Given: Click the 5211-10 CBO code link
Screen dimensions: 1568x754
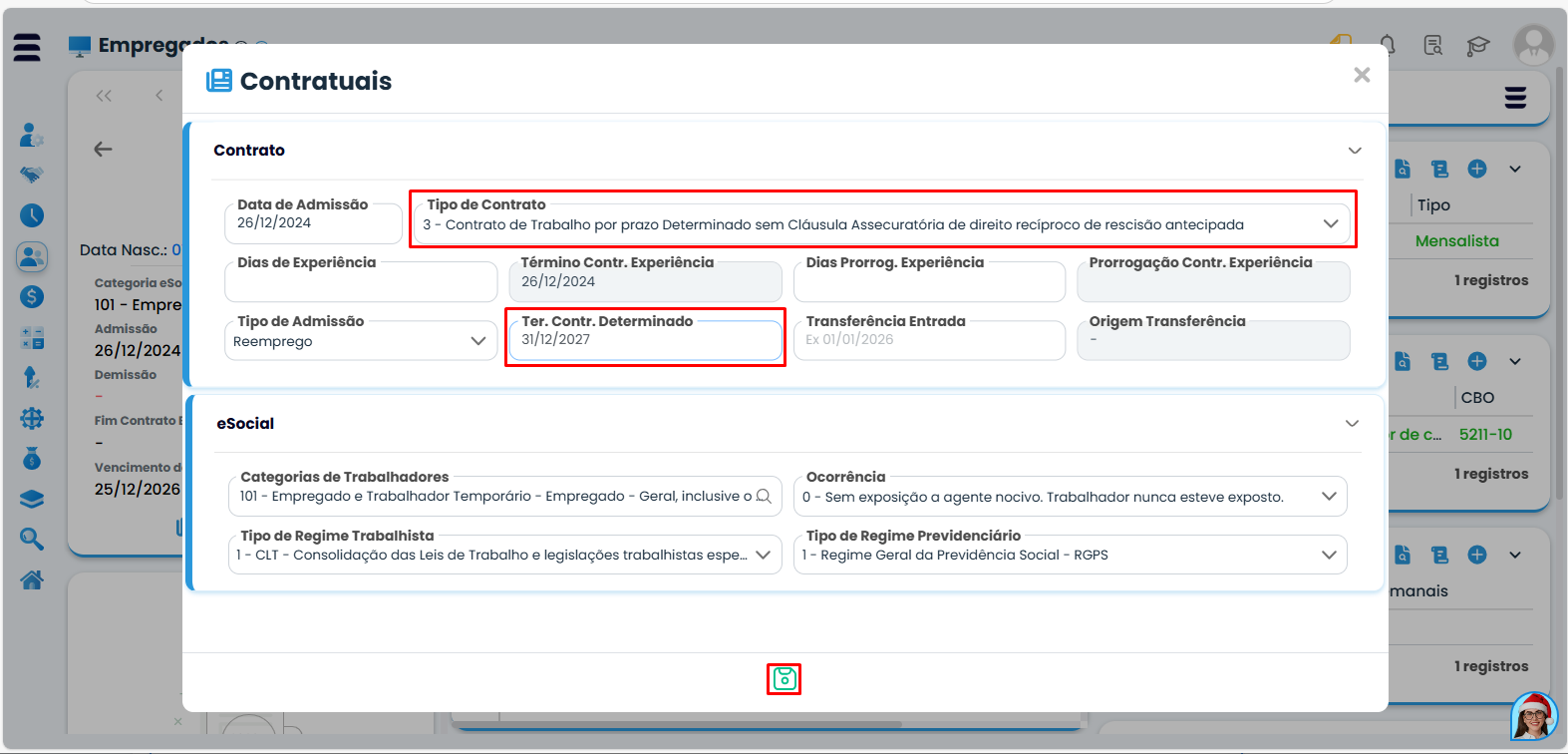Looking at the screenshot, I should coord(1485,435).
